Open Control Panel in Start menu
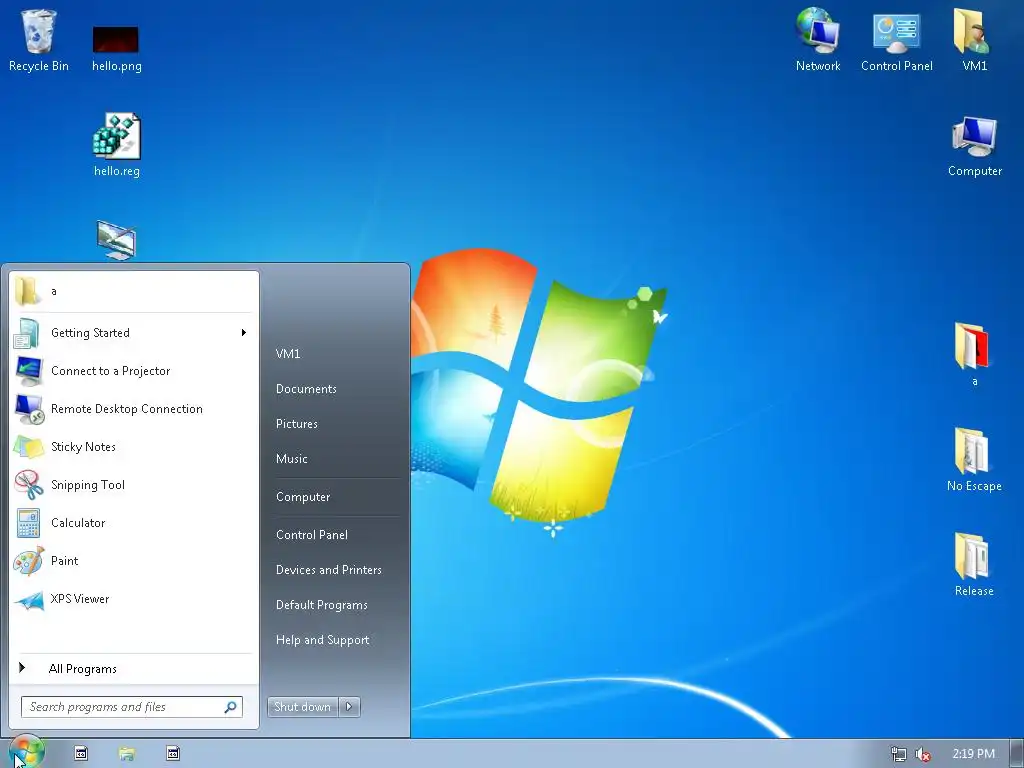 click(x=312, y=535)
